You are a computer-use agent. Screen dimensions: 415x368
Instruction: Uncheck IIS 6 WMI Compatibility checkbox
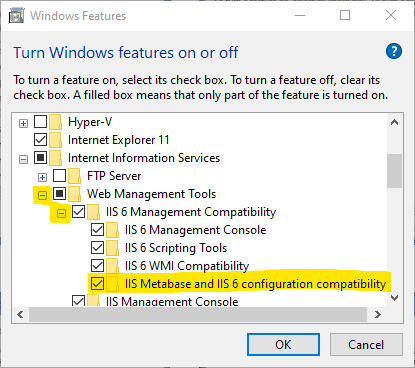pyautogui.click(x=97, y=266)
